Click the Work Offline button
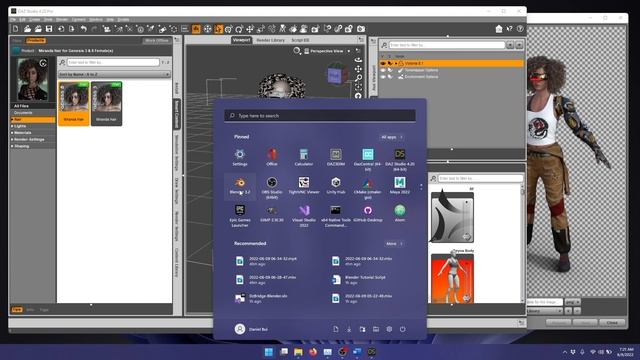The height and width of the screenshot is (360, 640). pos(156,40)
